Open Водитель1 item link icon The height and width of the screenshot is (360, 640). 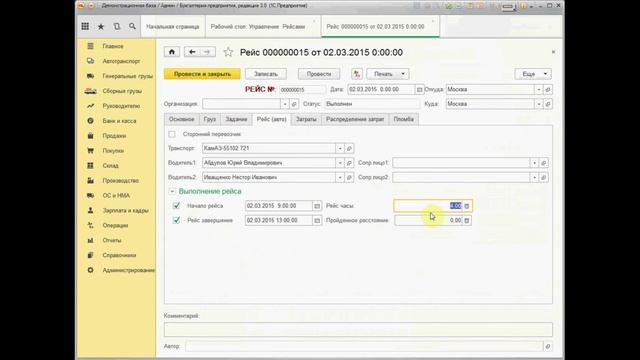click(x=349, y=163)
